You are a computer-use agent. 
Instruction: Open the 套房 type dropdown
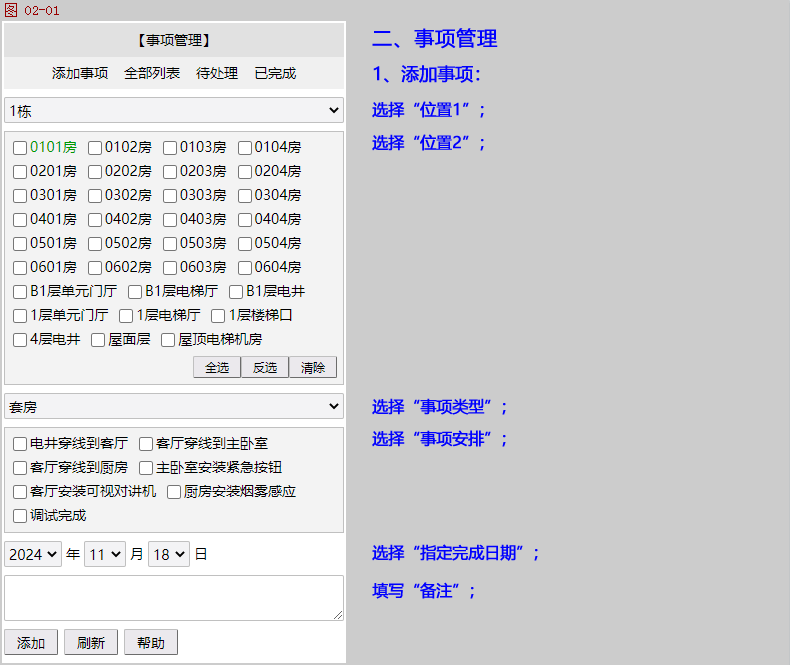(174, 406)
